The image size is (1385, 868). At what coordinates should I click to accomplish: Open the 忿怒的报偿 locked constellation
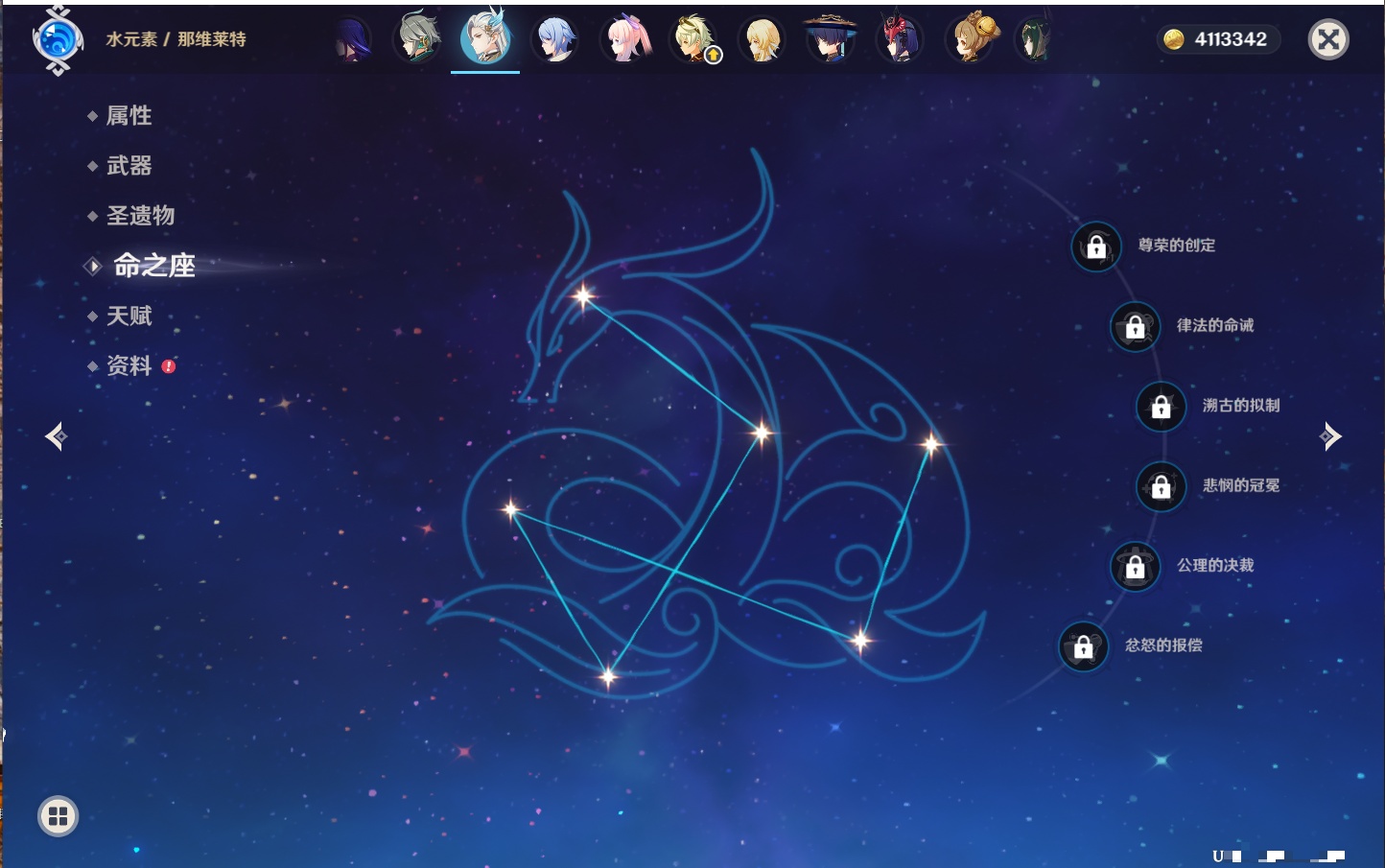coord(1083,647)
